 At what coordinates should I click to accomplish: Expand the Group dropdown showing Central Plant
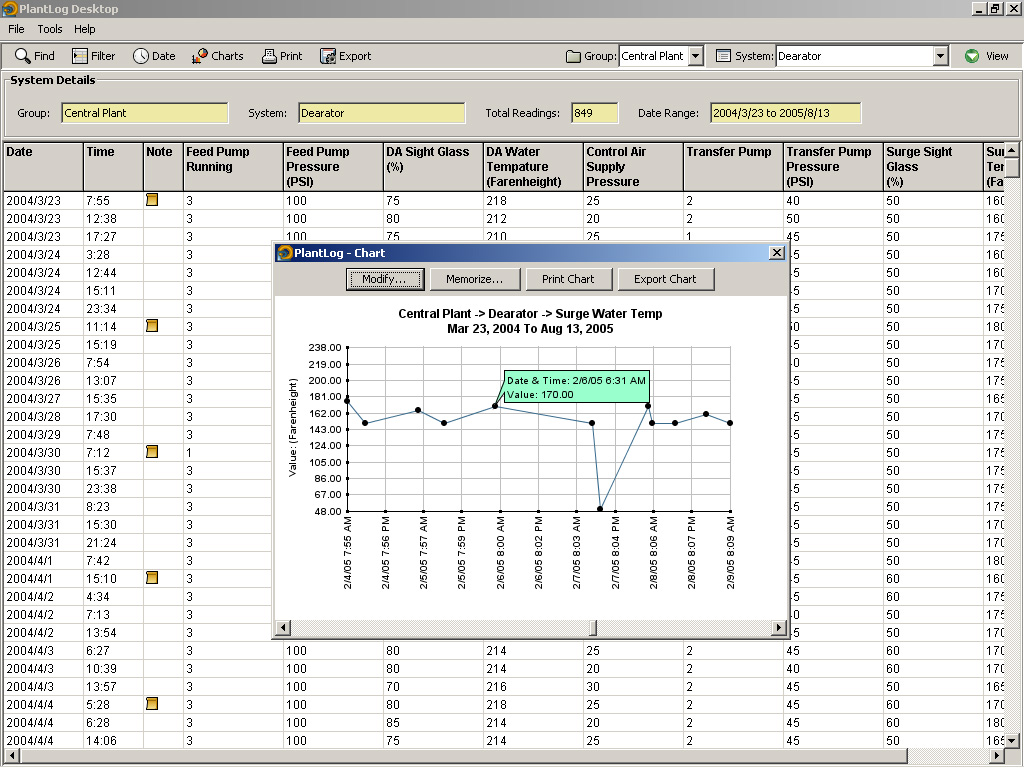[x=695, y=57]
